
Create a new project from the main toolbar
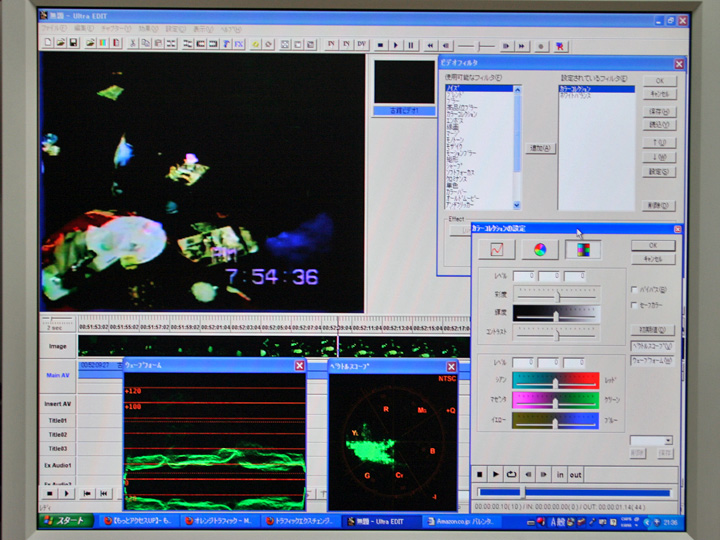pyautogui.click(x=47, y=43)
